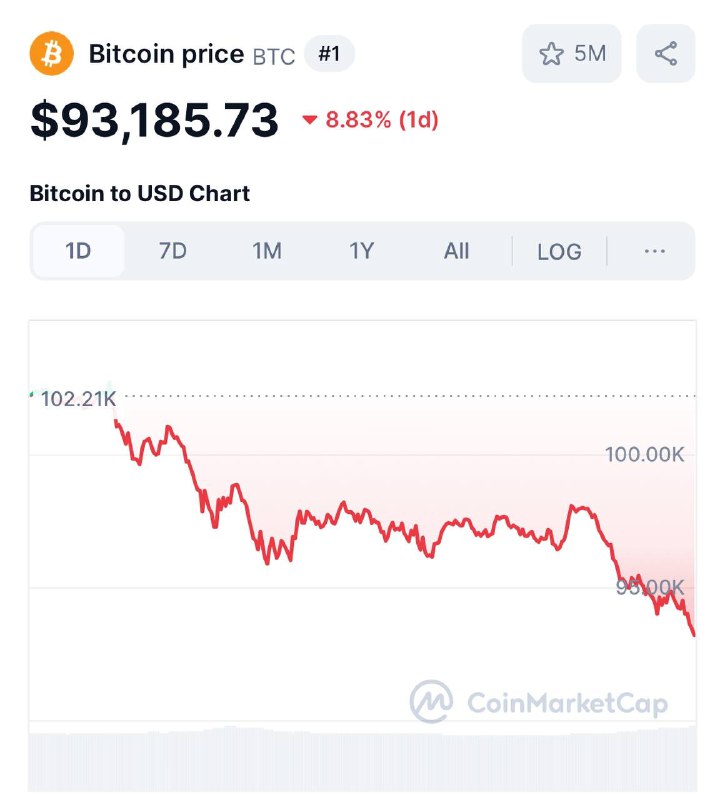Switch to the 7D chart range
This screenshot has height=800, width=725.
tap(172, 251)
